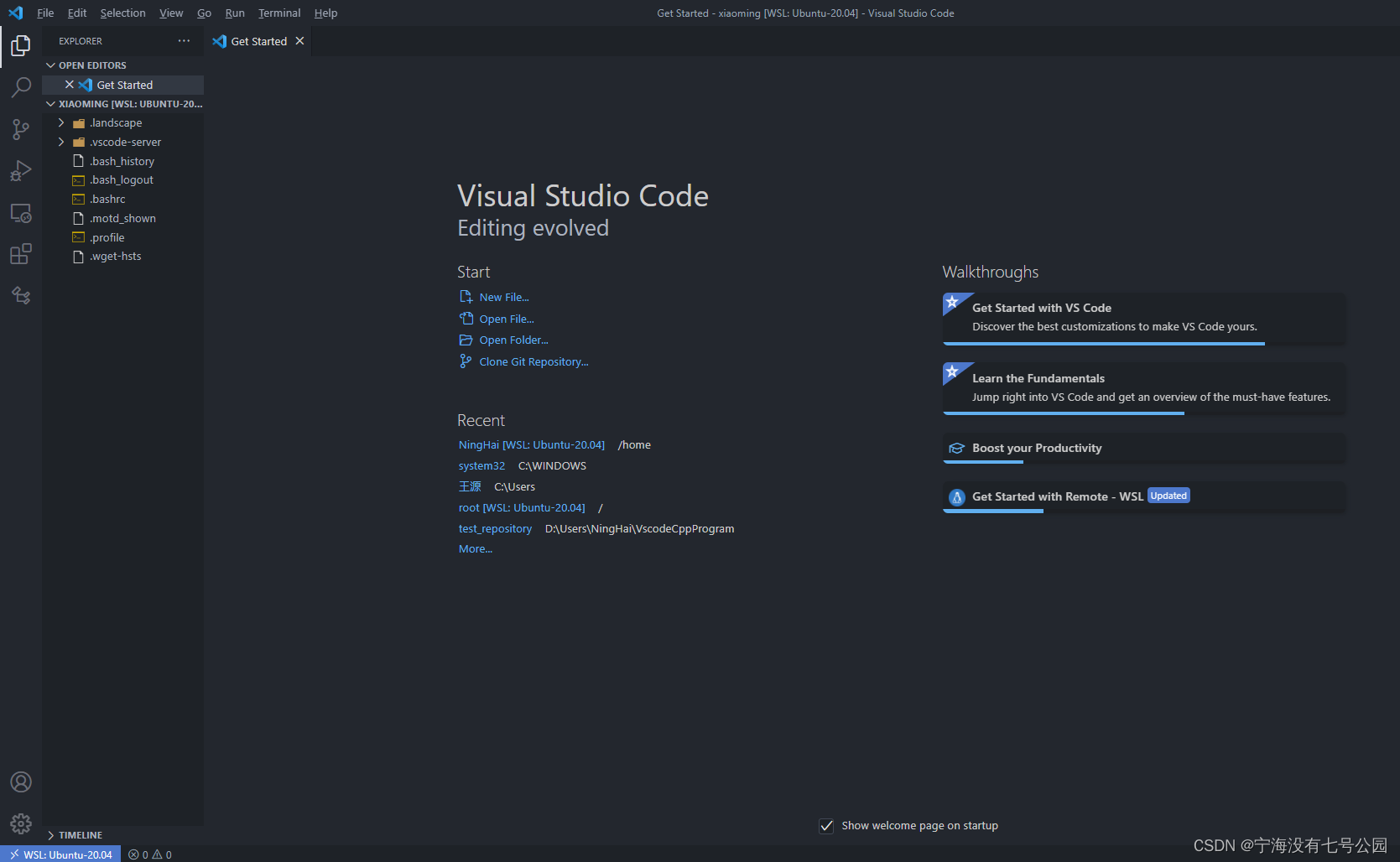Open Explorer's more actions ellipsis

184,41
